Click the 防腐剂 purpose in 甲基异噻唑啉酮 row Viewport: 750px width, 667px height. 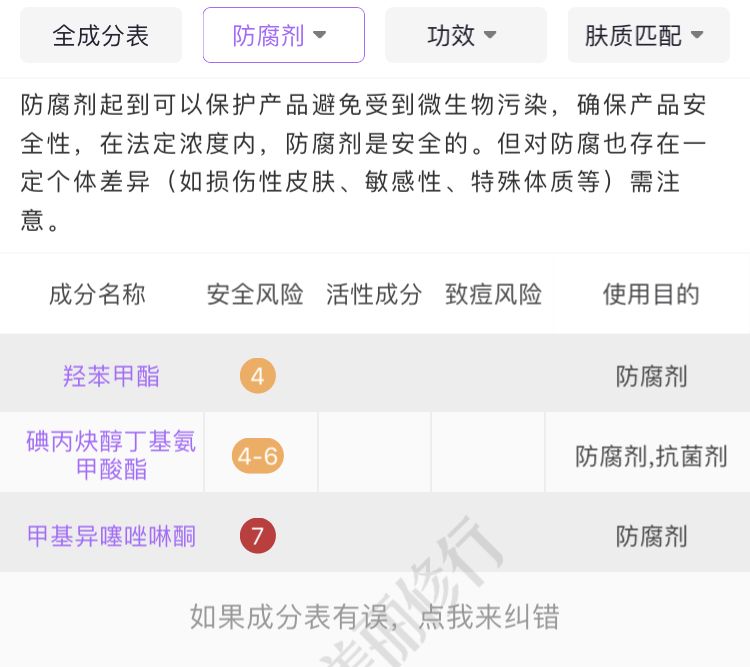(x=651, y=537)
